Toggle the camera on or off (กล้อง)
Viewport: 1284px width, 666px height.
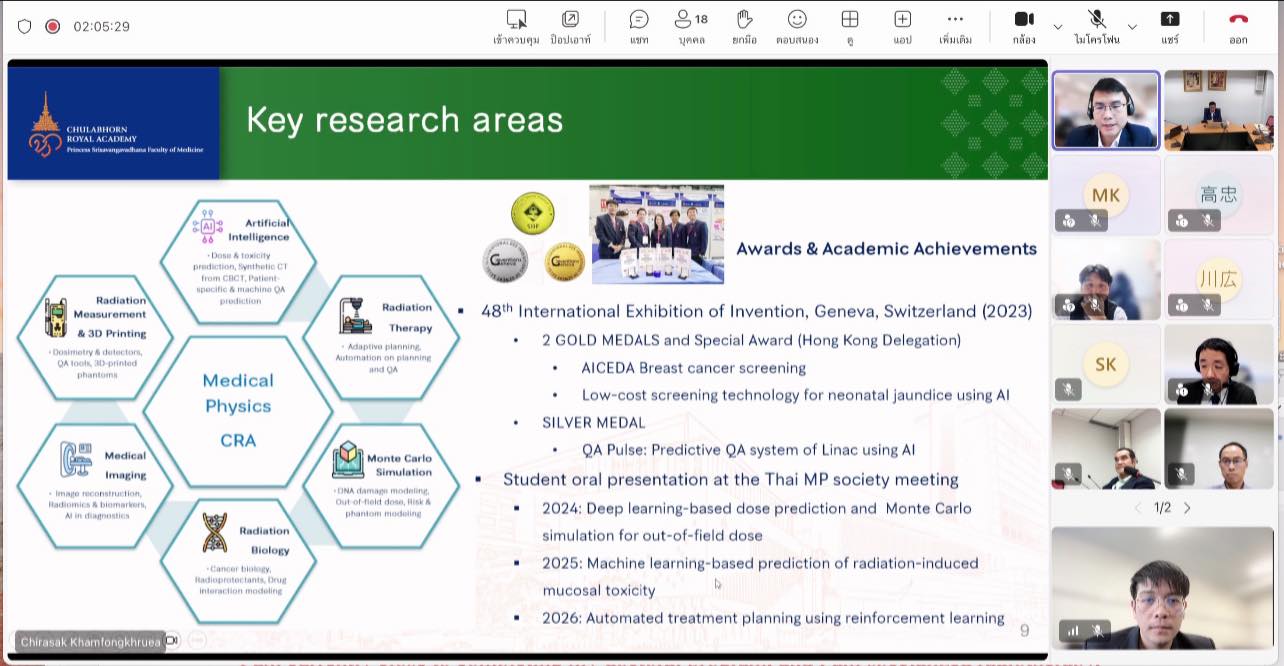pyautogui.click(x=1023, y=26)
